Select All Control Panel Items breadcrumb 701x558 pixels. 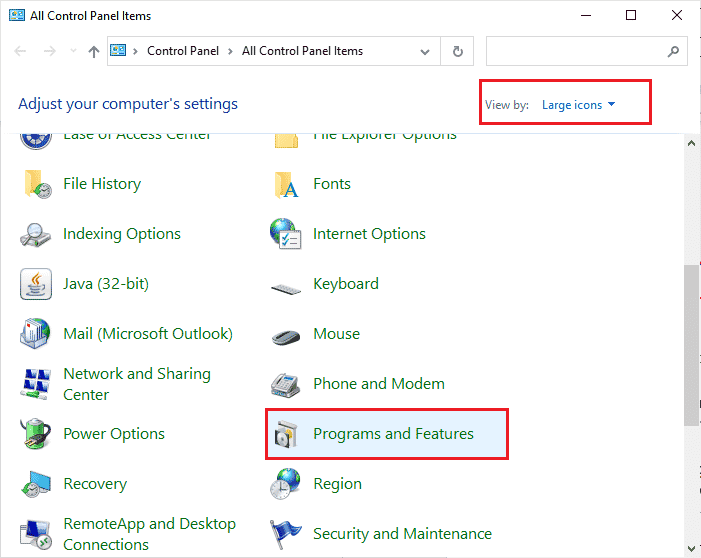tap(303, 51)
